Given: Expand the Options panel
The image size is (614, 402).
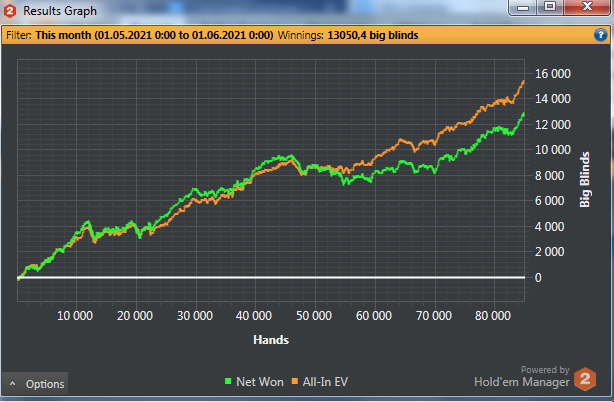Looking at the screenshot, I should (x=35, y=384).
